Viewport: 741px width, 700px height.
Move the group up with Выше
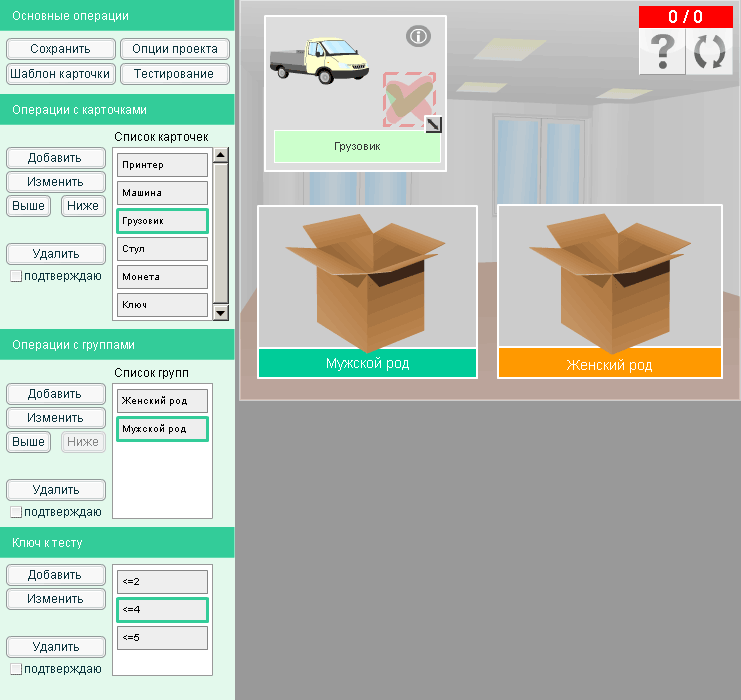pyautogui.click(x=28, y=442)
